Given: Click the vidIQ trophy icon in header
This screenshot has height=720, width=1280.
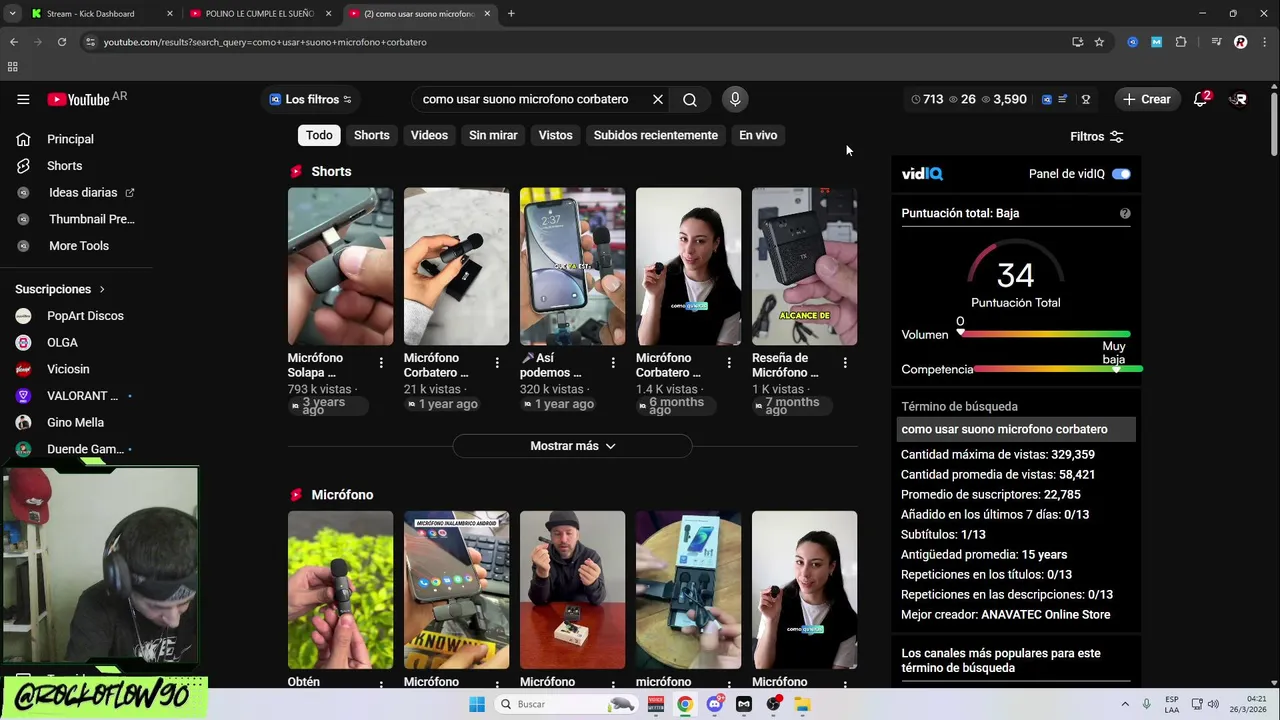Looking at the screenshot, I should click(1086, 99).
